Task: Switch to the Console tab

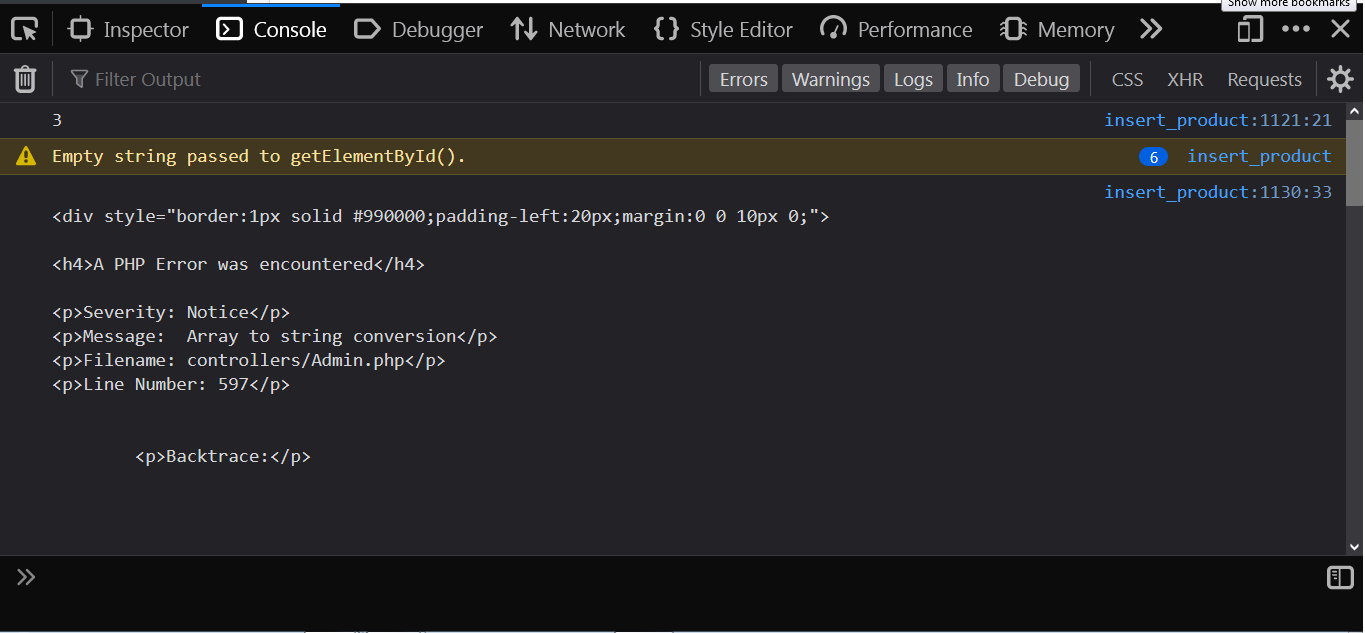Action: (272, 30)
